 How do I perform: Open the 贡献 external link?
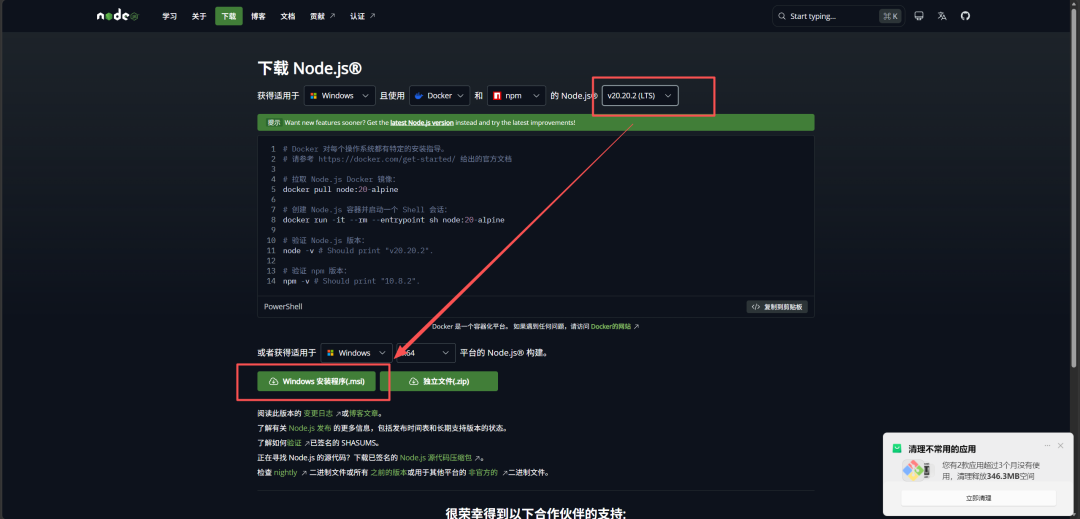coord(322,16)
